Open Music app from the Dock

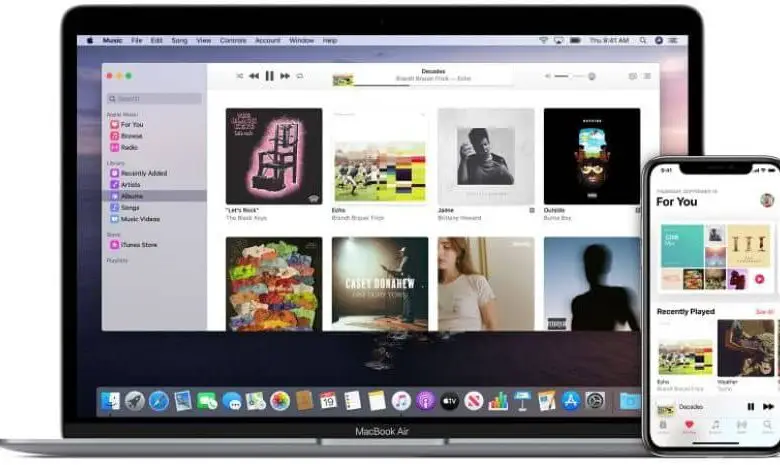coord(401,401)
